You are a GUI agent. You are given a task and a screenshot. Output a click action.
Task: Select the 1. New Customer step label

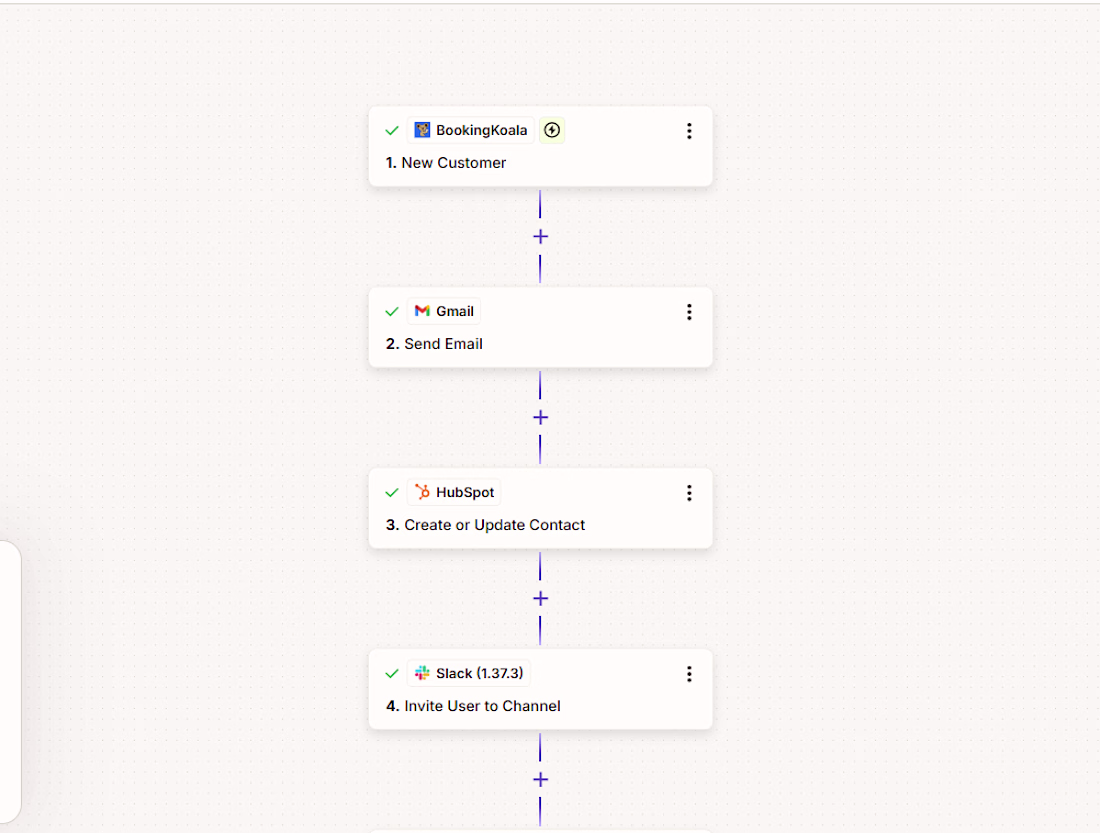pos(445,163)
